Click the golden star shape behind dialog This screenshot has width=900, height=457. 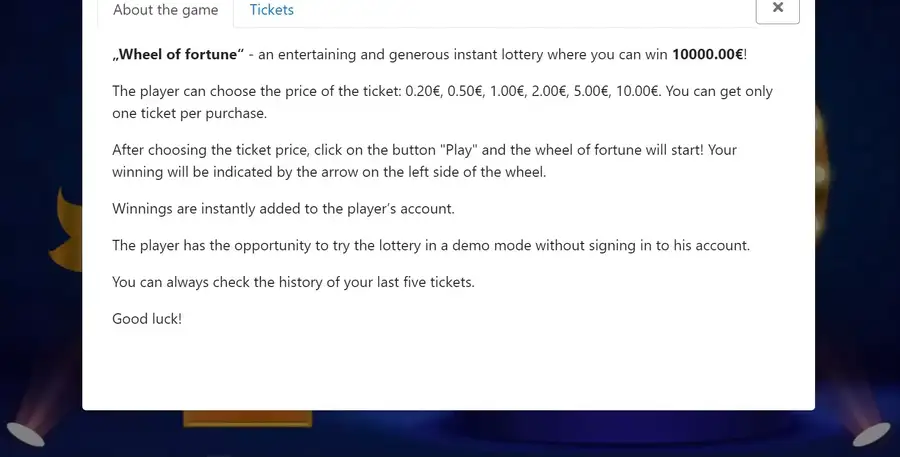(x=68, y=231)
